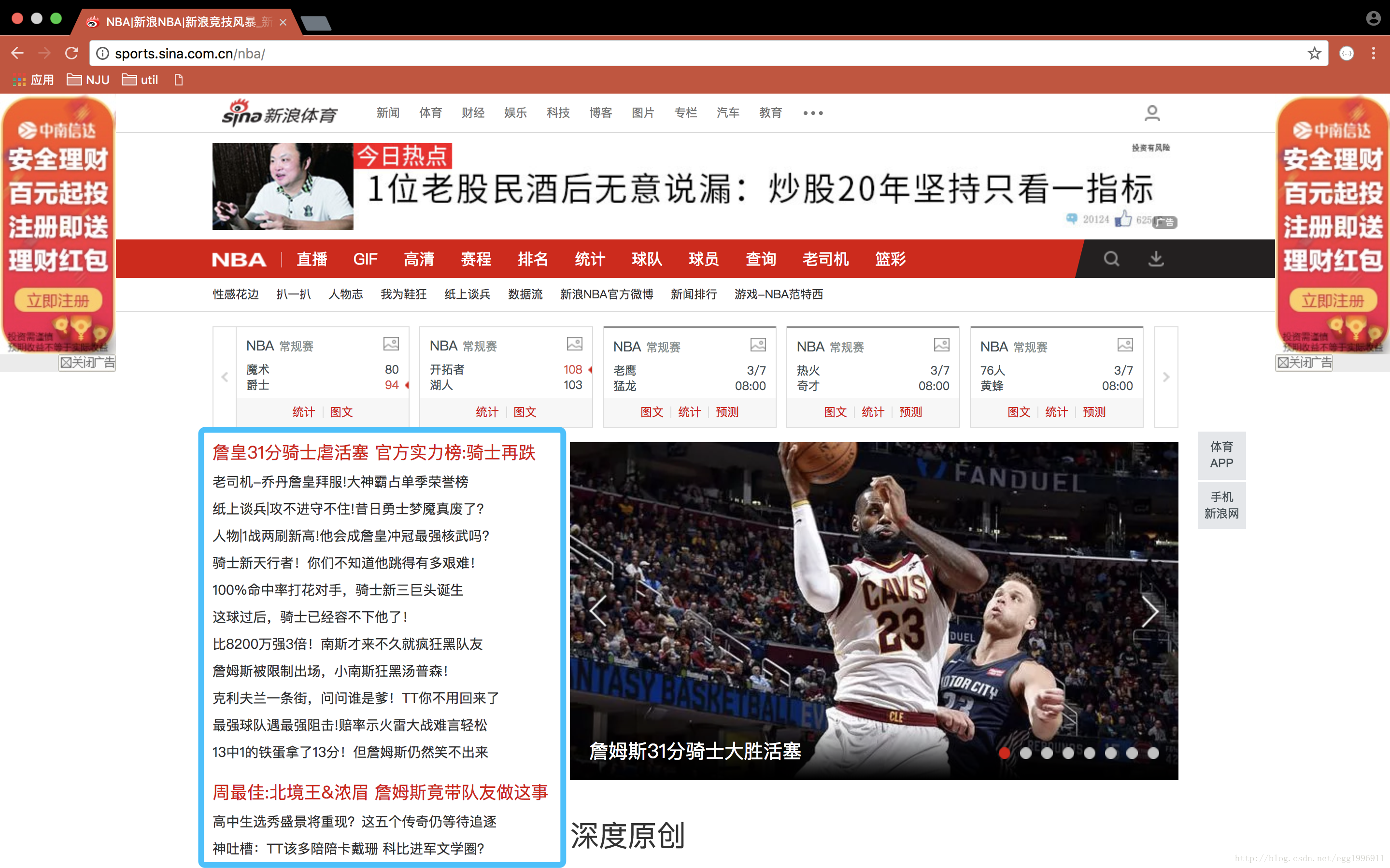Go to previous slide in photo carousel
The width and height of the screenshot is (1390, 868).
[x=598, y=611]
